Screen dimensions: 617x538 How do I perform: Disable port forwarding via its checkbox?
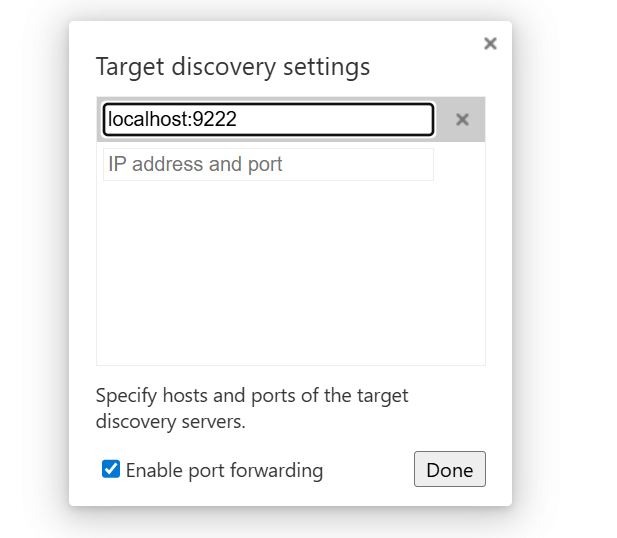pos(111,469)
